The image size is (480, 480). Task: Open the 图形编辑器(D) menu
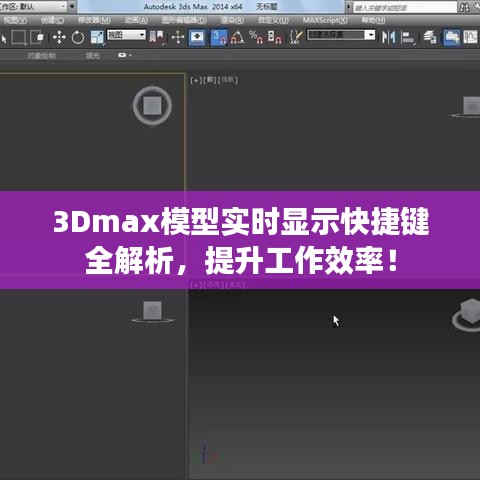tap(184, 20)
